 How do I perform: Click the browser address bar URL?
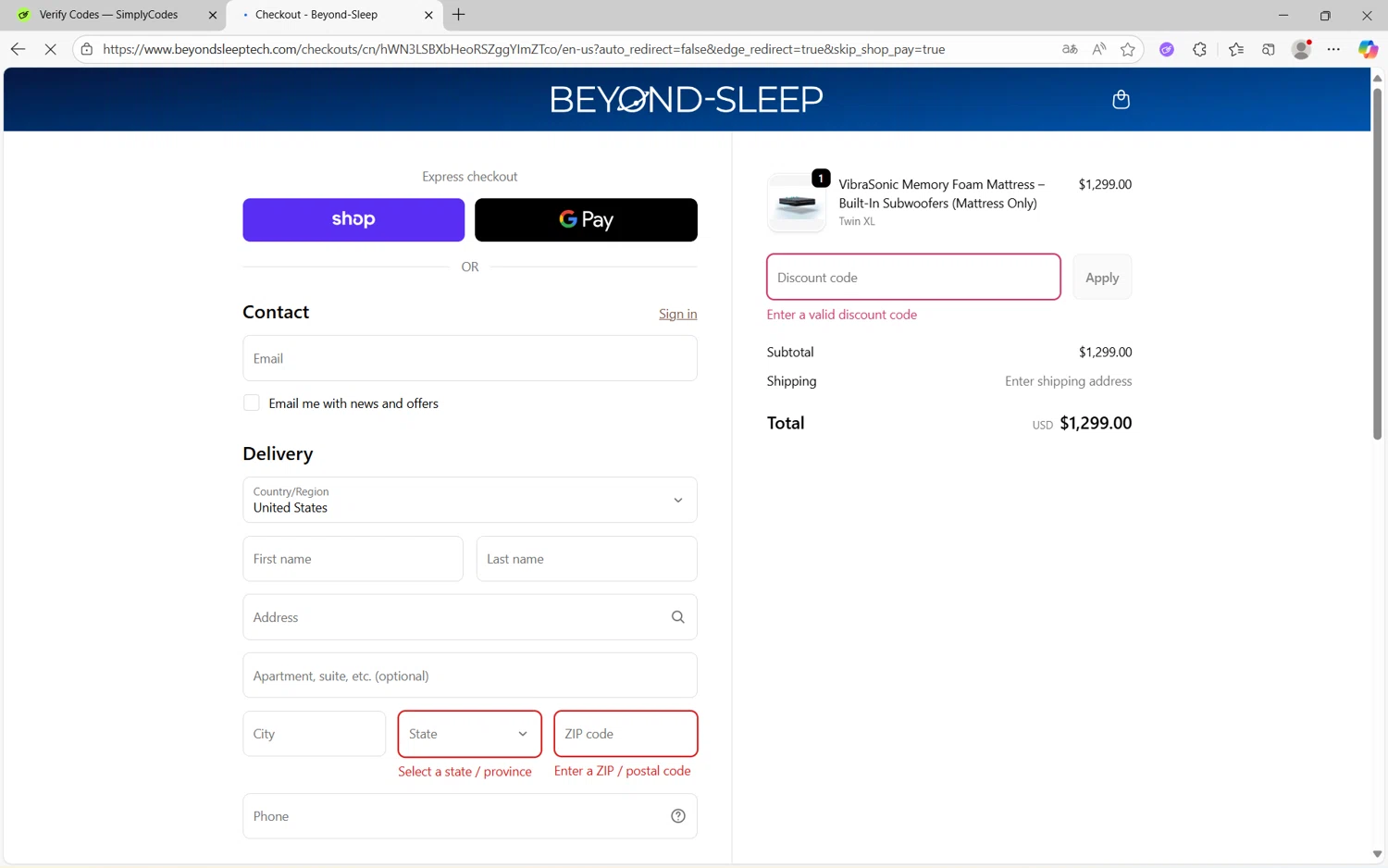click(x=524, y=49)
